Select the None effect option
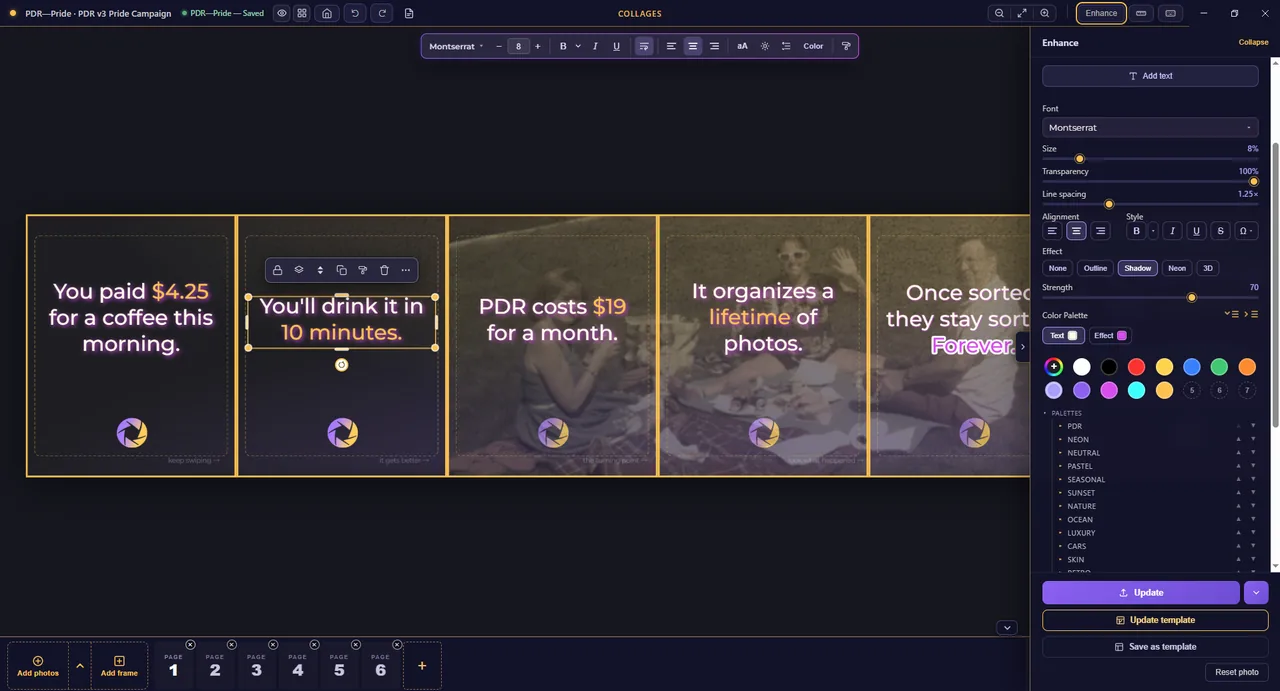Image resolution: width=1280 pixels, height=691 pixels. coord(1057,268)
